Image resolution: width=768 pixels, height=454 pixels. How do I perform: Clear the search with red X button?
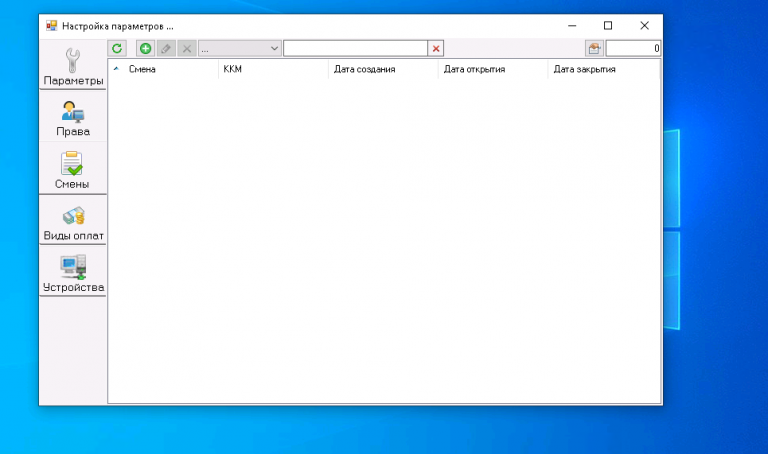(x=436, y=48)
